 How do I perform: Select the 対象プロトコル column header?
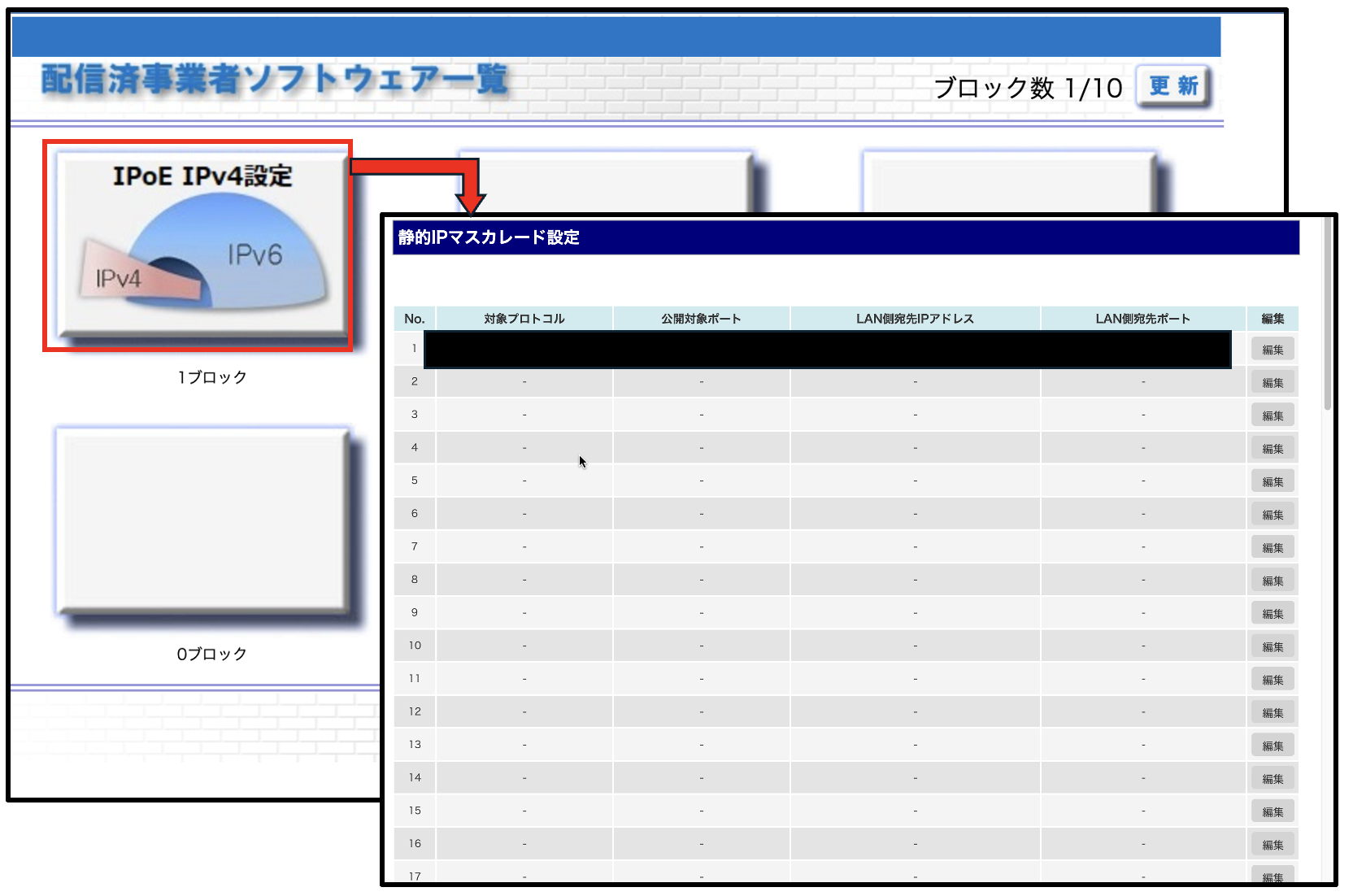pyautogui.click(x=524, y=318)
